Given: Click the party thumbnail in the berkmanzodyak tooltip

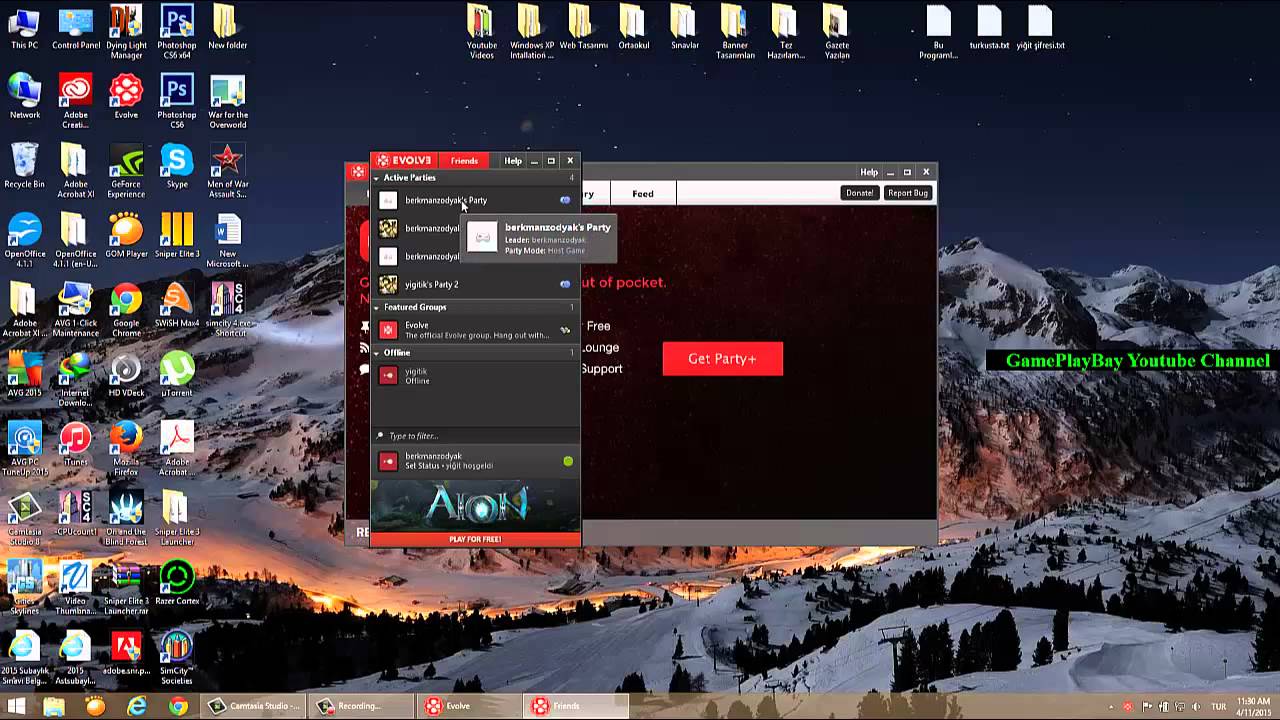Looking at the screenshot, I should [x=482, y=237].
